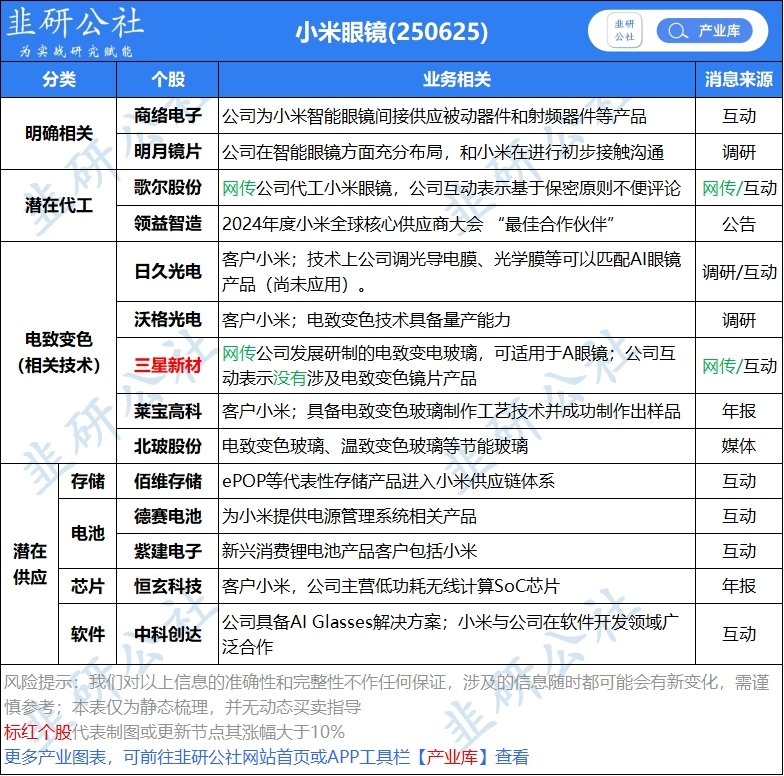Select the 芯片 subcategory cell
Screen dimensions: 784x776
[x=88, y=586]
